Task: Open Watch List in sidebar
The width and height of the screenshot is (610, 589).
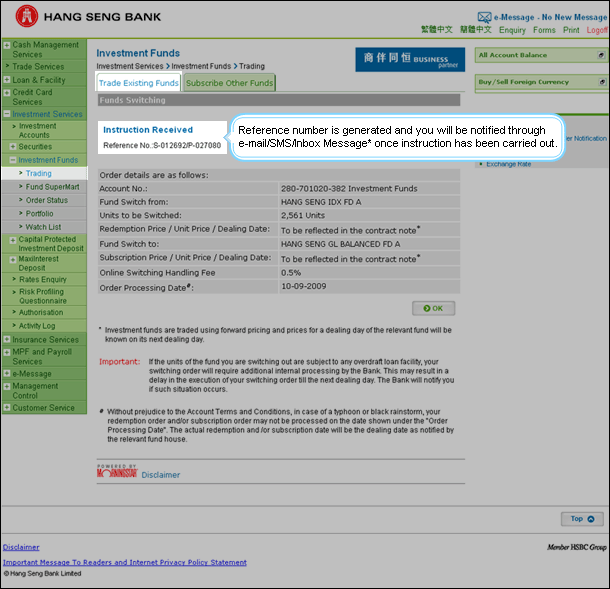Action: click(43, 227)
